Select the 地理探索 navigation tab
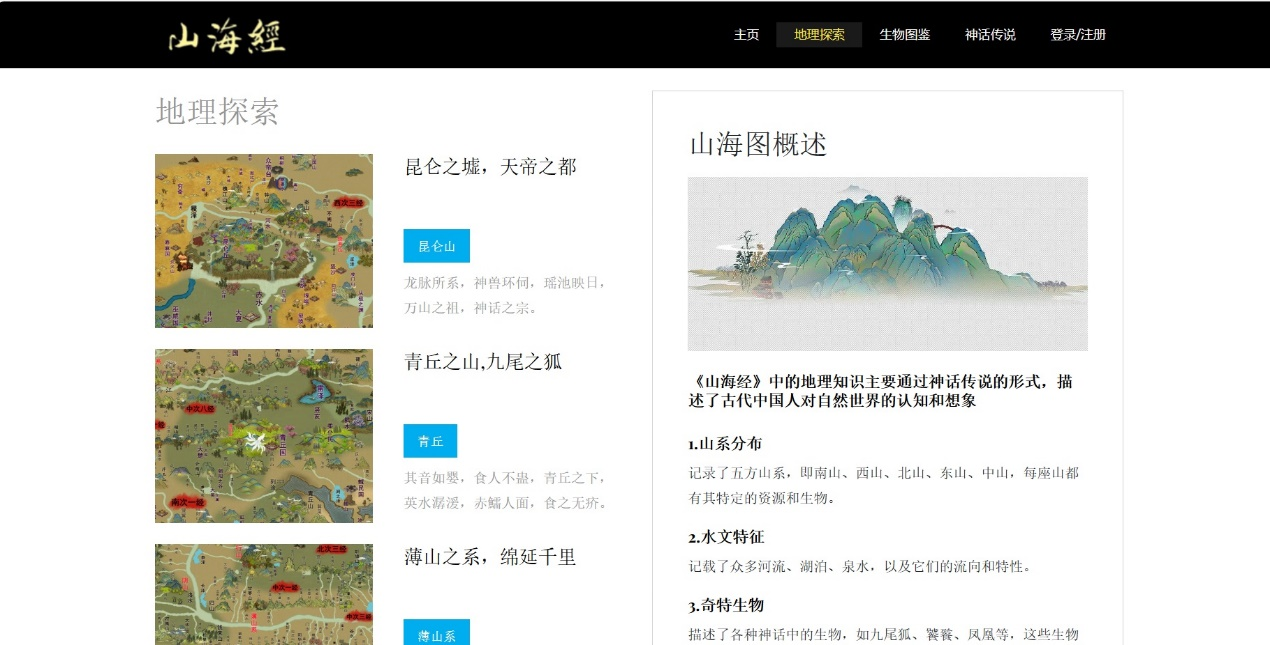The image size is (1270, 645). pos(819,35)
